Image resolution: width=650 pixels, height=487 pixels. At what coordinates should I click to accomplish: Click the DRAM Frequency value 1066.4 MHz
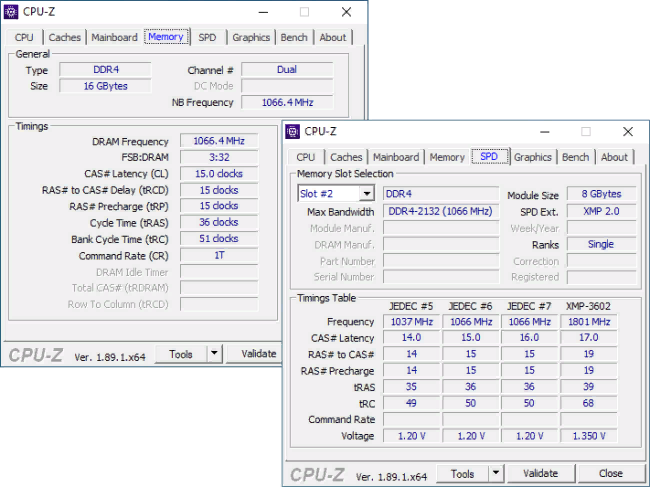[219, 141]
